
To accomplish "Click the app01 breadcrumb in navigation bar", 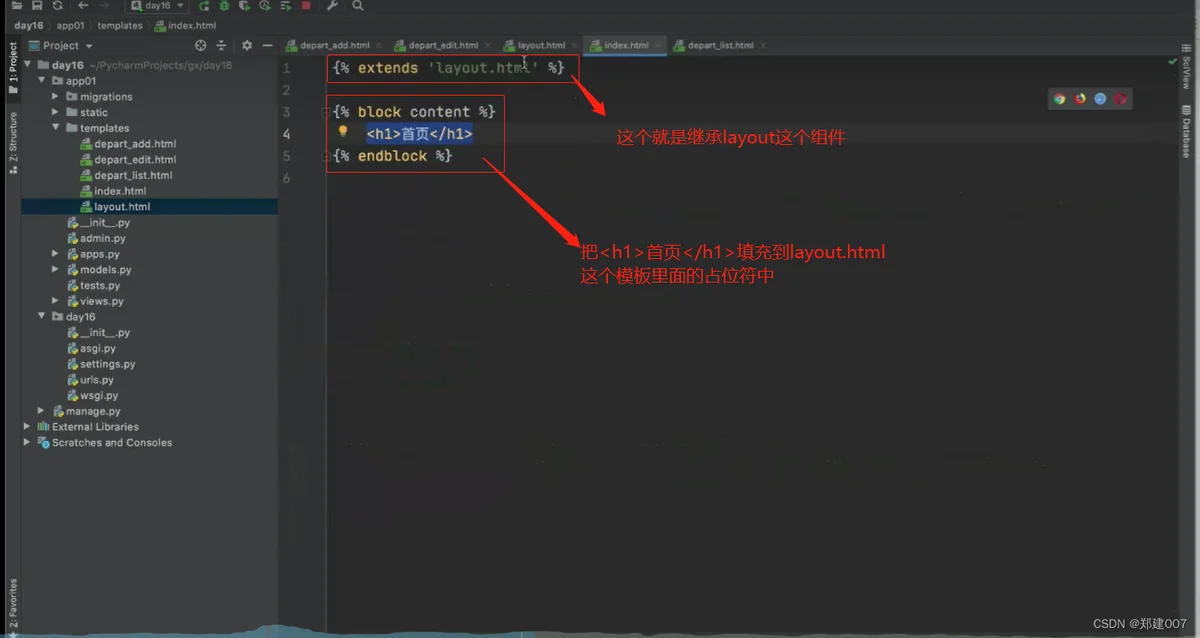I will click(x=70, y=25).
